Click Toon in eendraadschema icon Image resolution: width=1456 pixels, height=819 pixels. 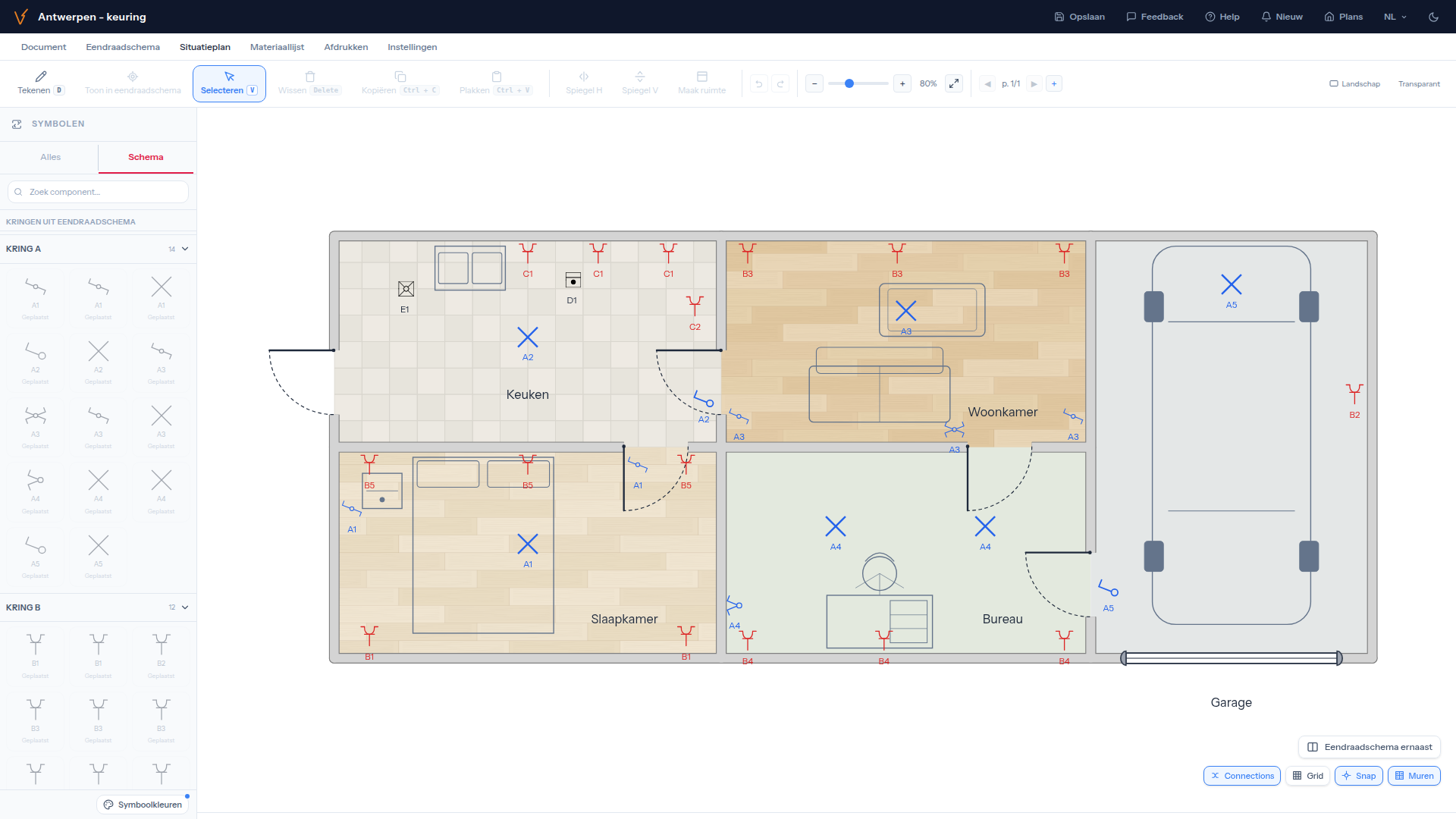point(133,77)
